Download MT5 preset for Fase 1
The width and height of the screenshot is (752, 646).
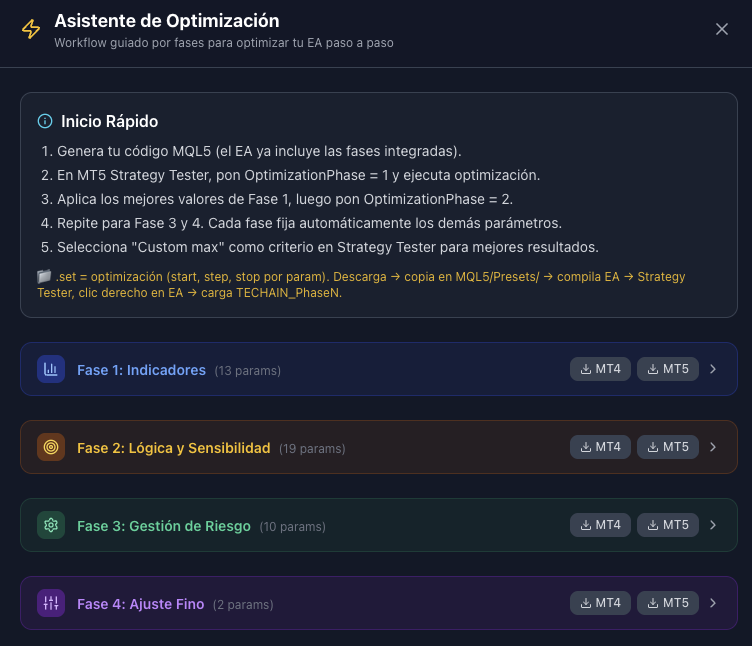[x=667, y=369]
